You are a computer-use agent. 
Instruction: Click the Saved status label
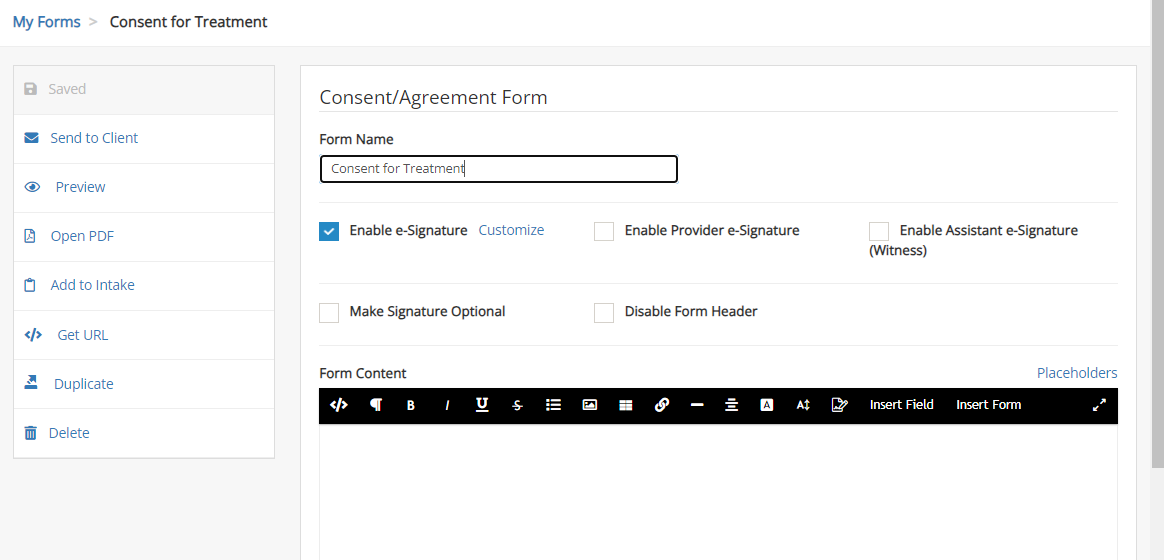click(68, 89)
